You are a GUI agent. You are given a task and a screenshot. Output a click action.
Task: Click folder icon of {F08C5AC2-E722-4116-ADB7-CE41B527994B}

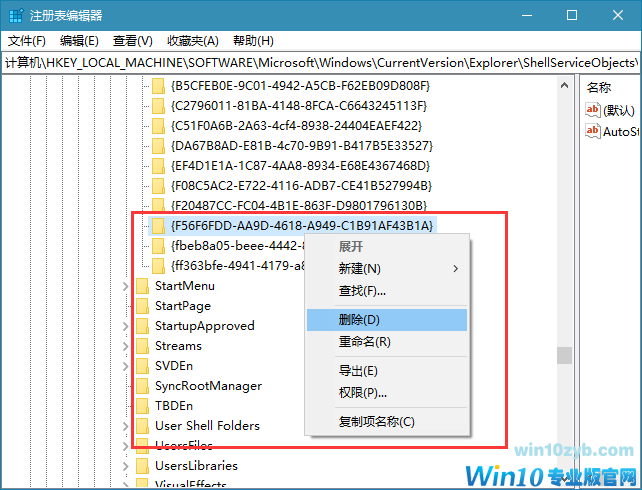coord(158,186)
